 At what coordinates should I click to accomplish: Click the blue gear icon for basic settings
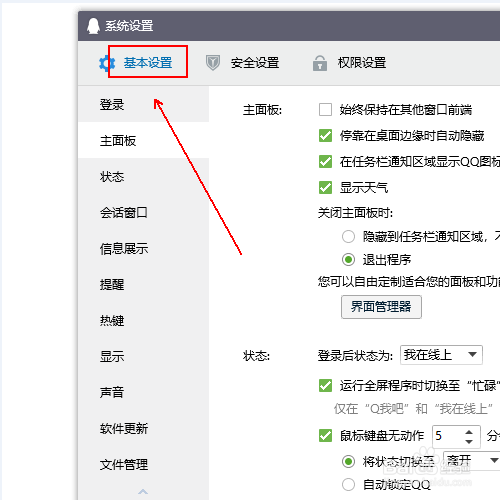pyautogui.click(x=107, y=63)
